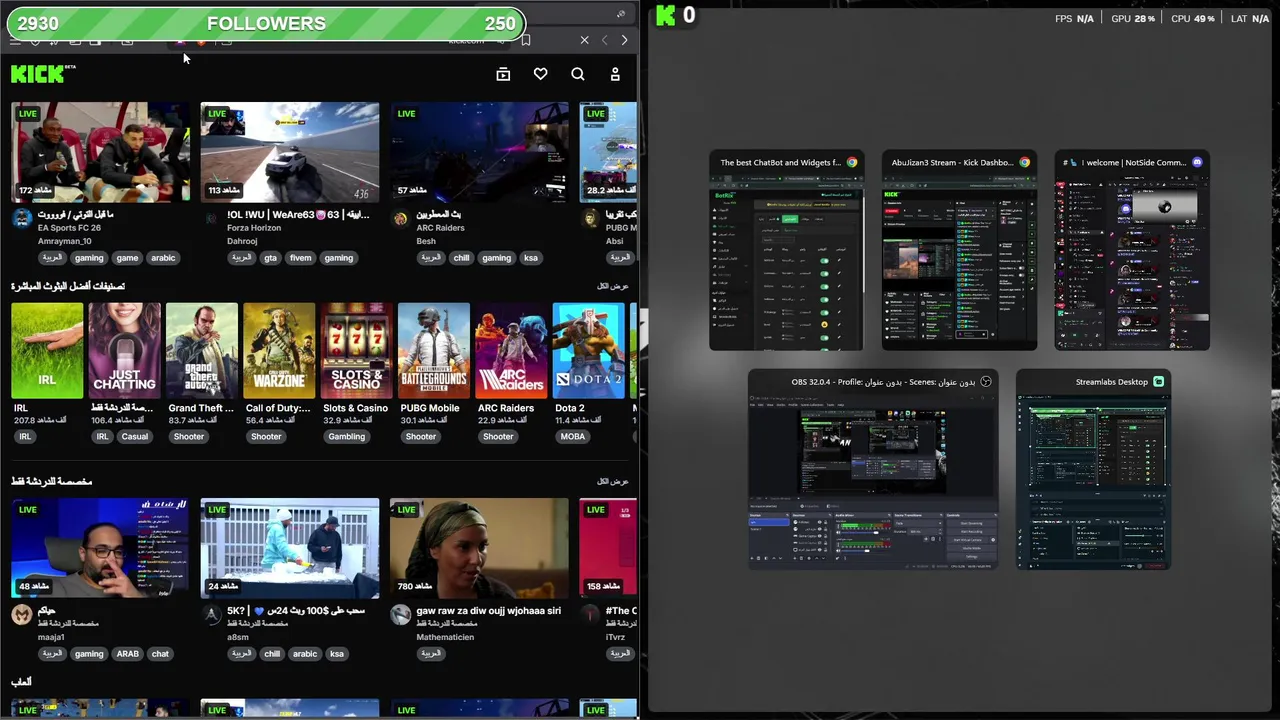Click the GPU 28% readout in the overlay
The image size is (1280, 720).
point(1133,19)
